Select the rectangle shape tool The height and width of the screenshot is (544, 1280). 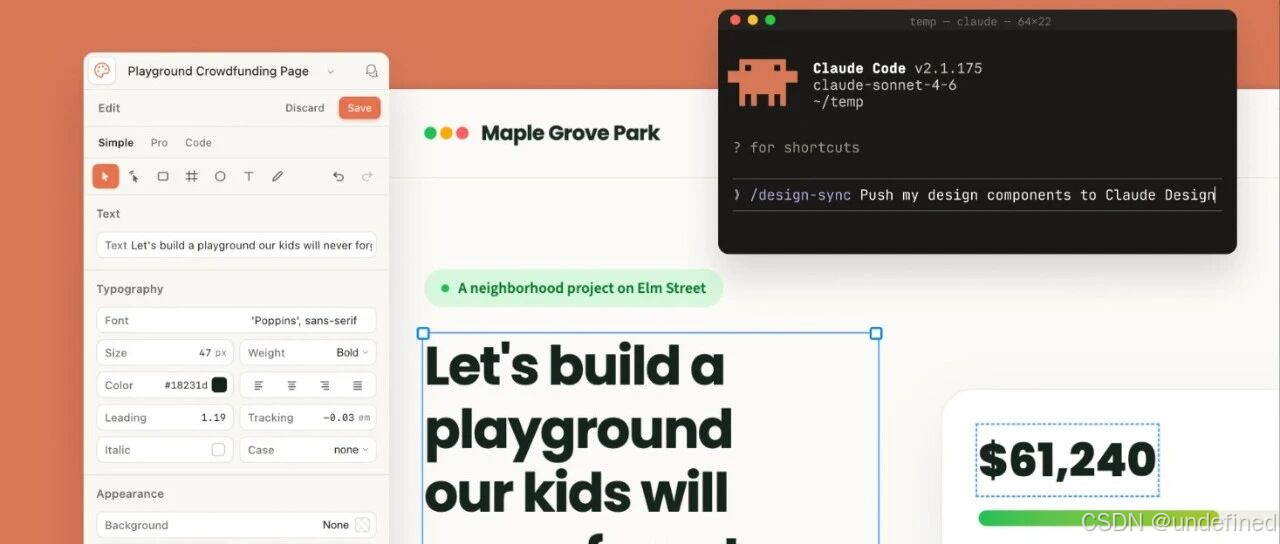163,176
